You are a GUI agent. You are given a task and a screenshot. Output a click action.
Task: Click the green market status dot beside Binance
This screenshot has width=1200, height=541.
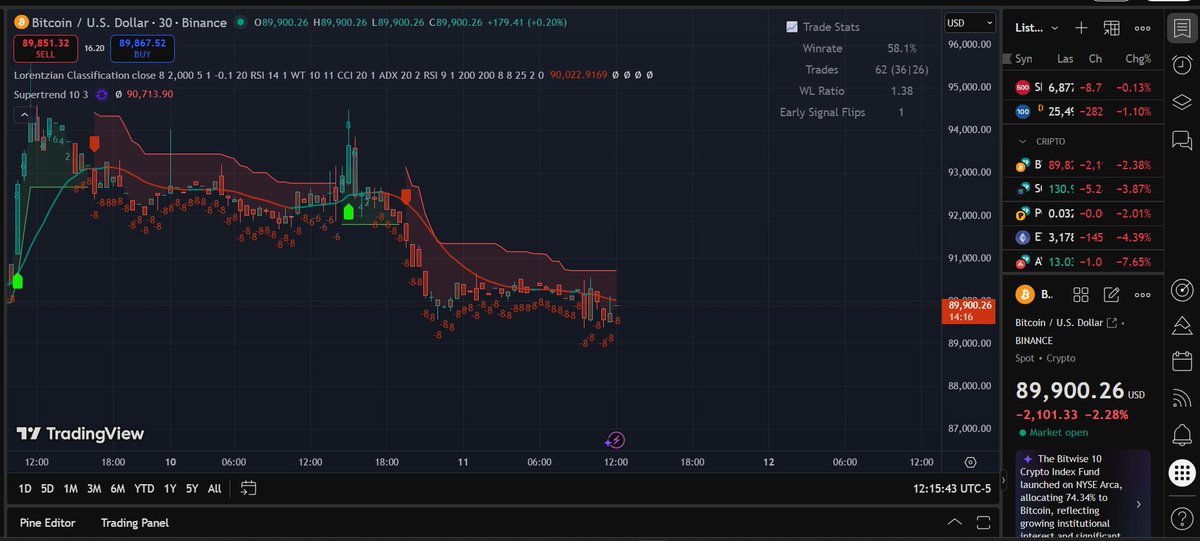tap(243, 22)
